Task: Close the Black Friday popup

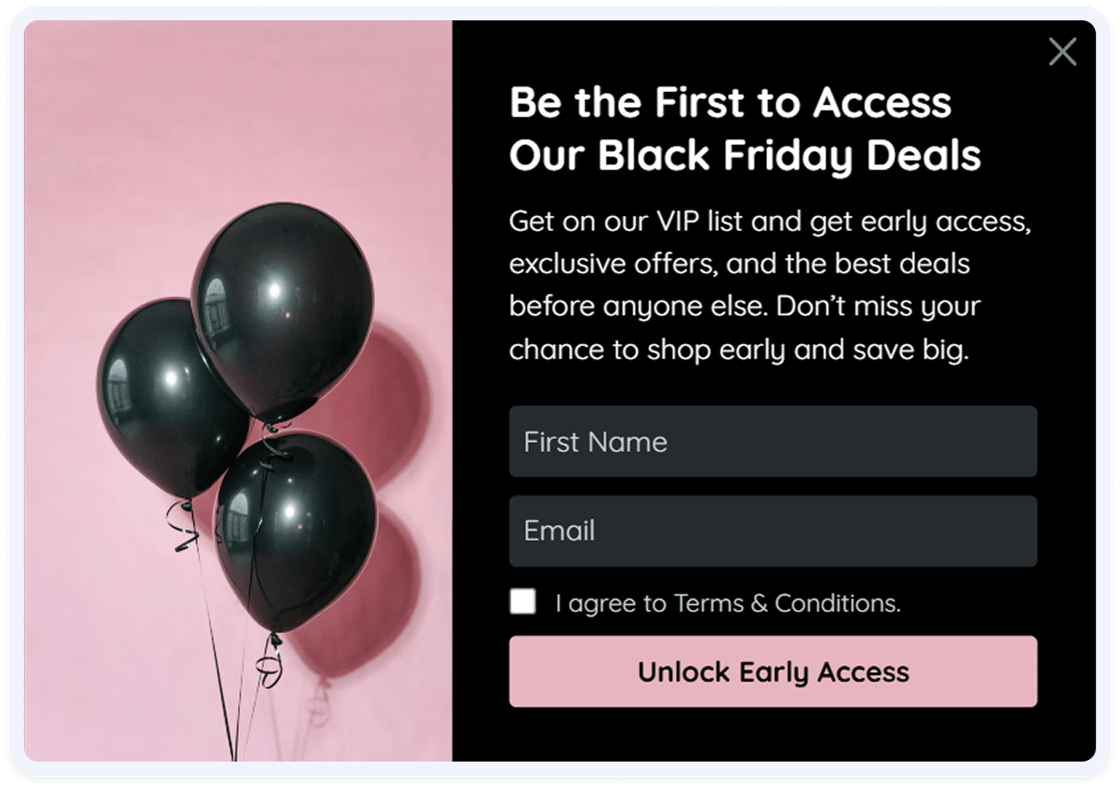Action: [x=1062, y=52]
